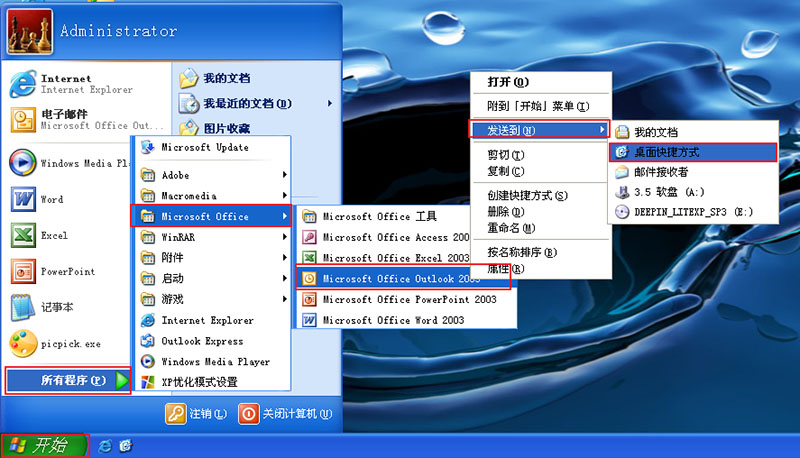Click the second quick launch taskbar icon
The image size is (800, 458).
click(x=126, y=446)
